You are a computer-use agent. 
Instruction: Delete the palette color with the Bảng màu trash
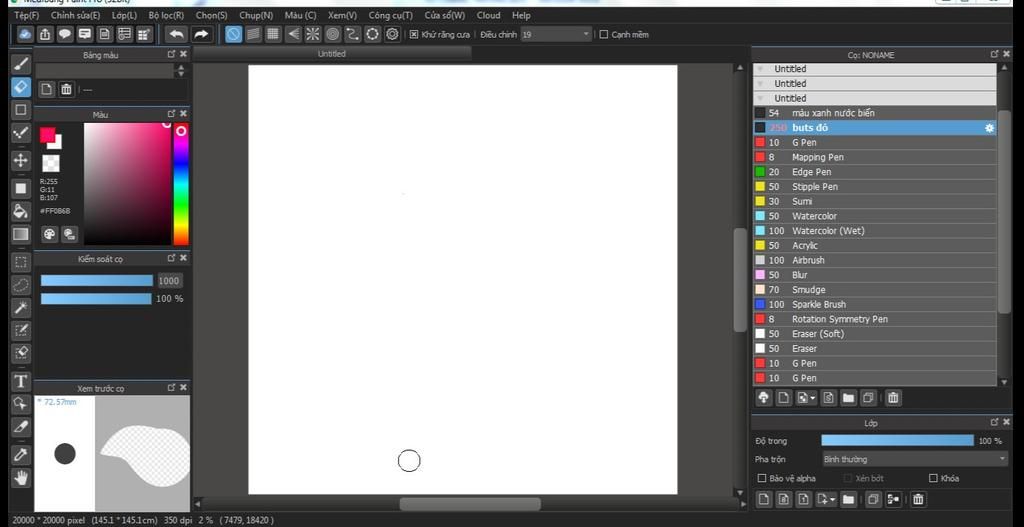pyautogui.click(x=66, y=89)
